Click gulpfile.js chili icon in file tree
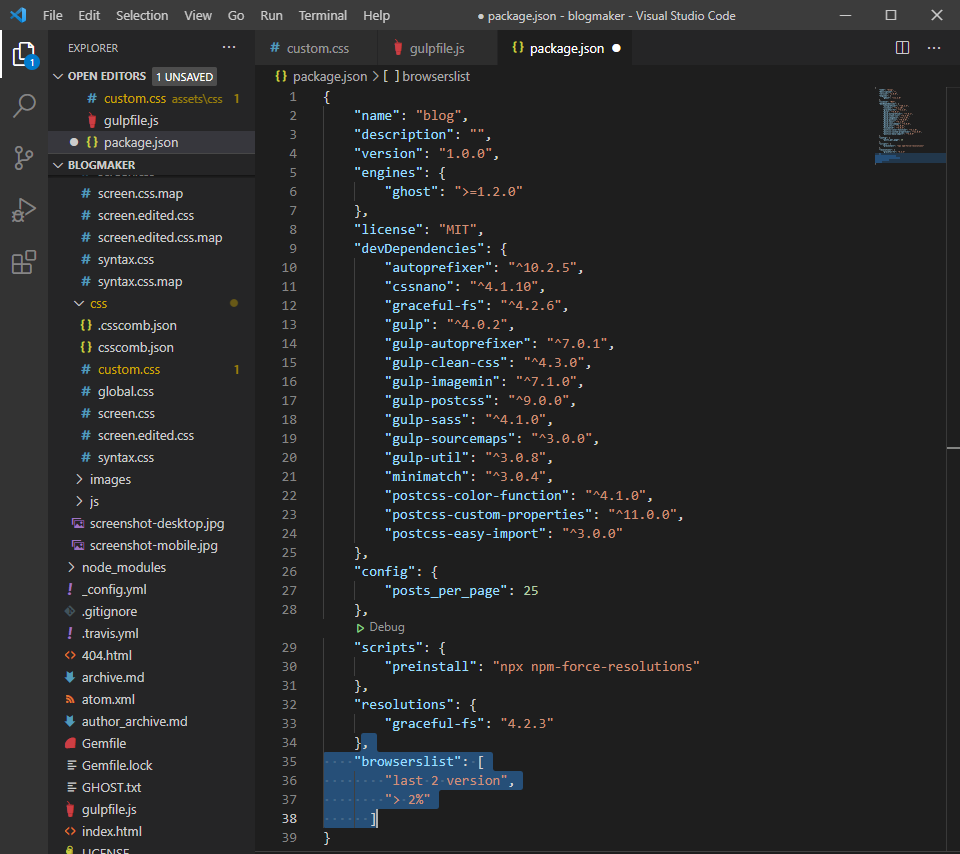The width and height of the screenshot is (960, 854). coord(70,809)
